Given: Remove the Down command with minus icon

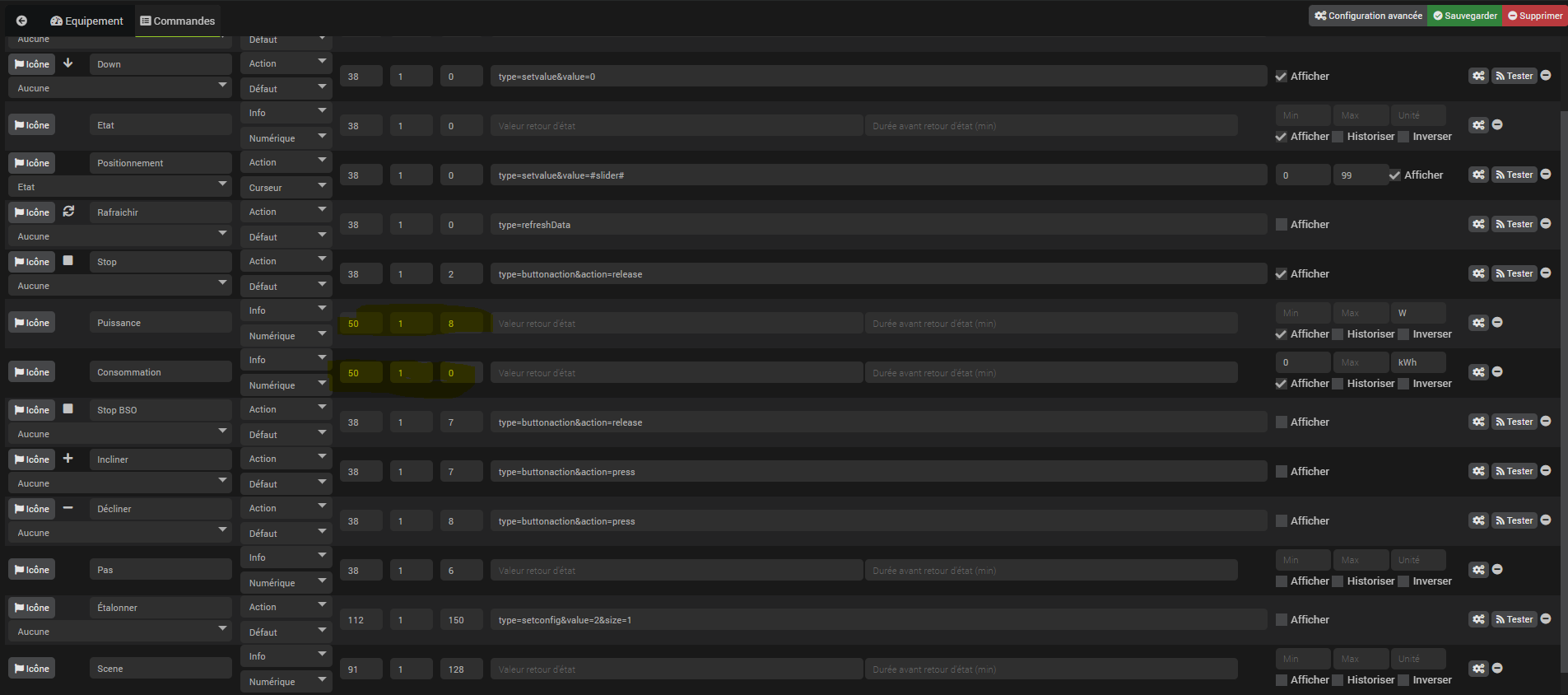Looking at the screenshot, I should tap(1546, 75).
